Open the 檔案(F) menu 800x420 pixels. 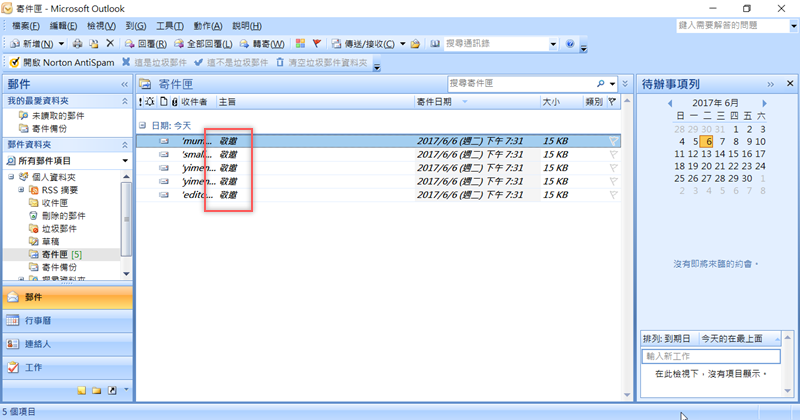tap(26, 26)
